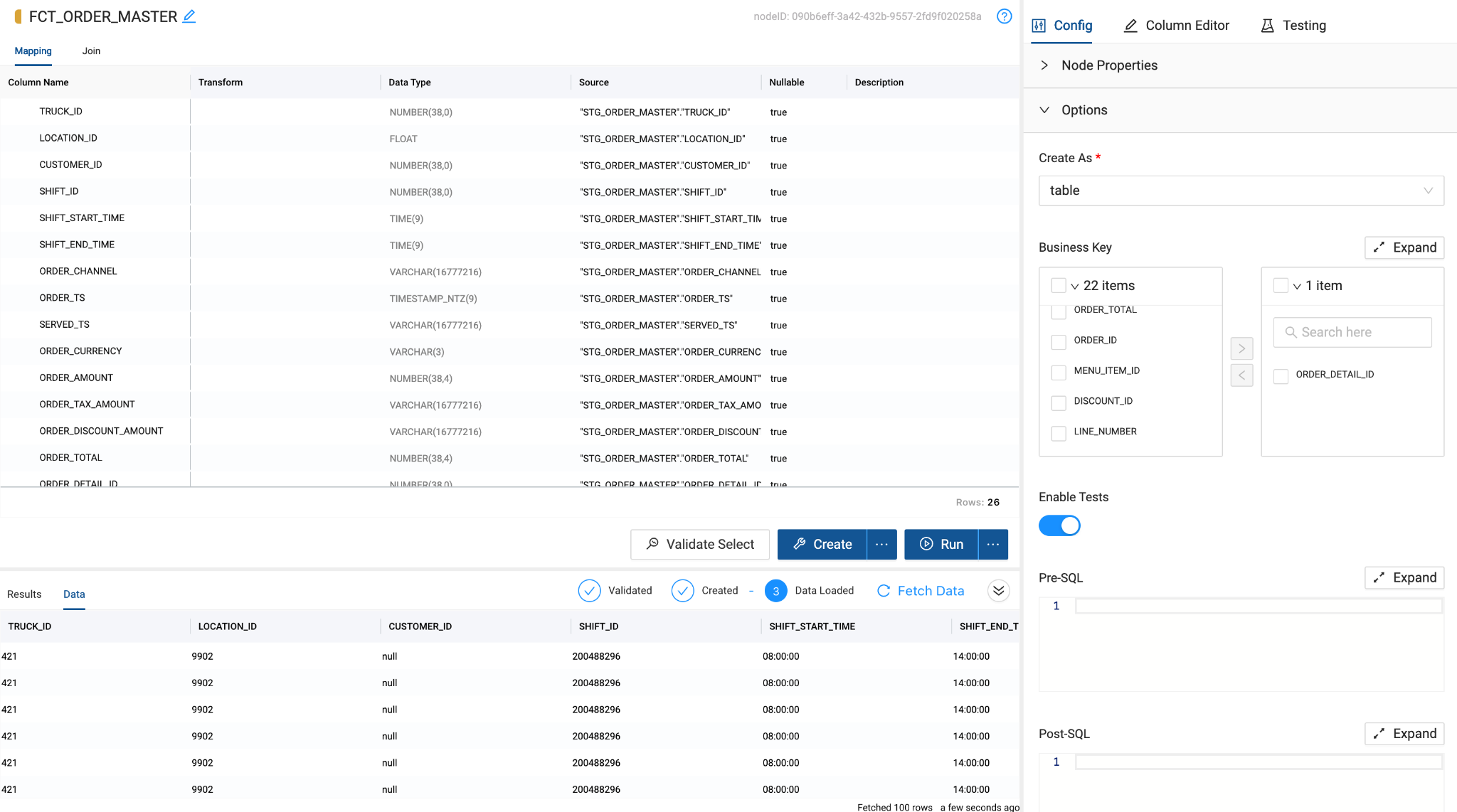Open the 22 items selection dropdown arrow
This screenshot has height=812, width=1457.
1075,287
